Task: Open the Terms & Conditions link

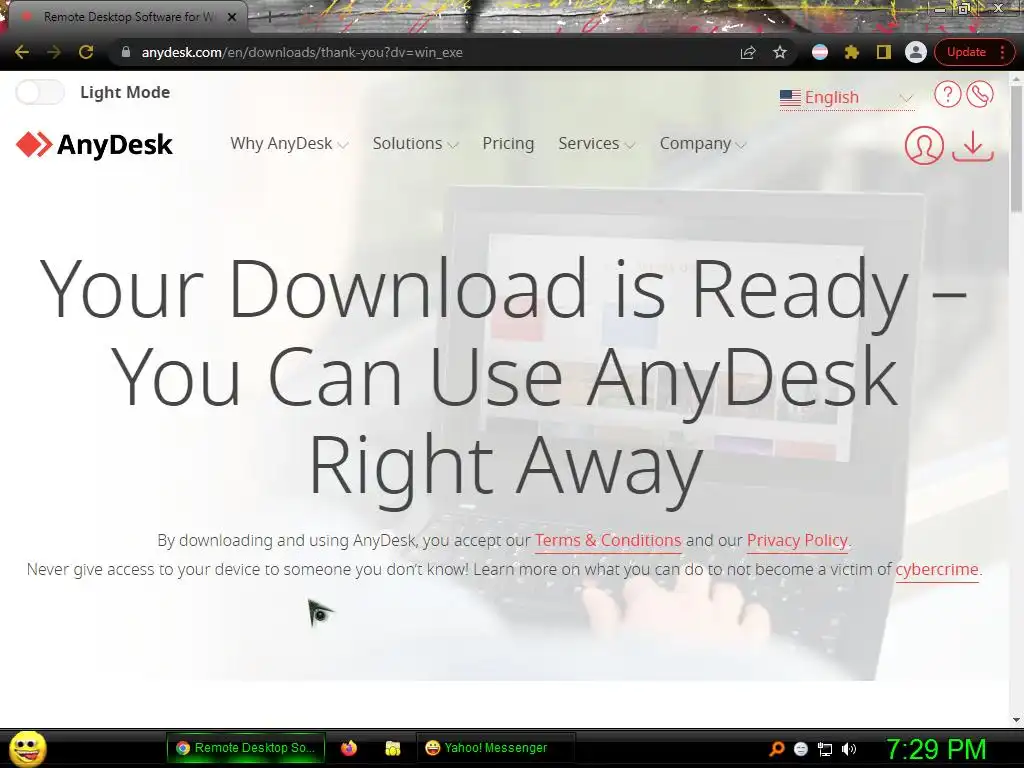Action: [x=608, y=541]
